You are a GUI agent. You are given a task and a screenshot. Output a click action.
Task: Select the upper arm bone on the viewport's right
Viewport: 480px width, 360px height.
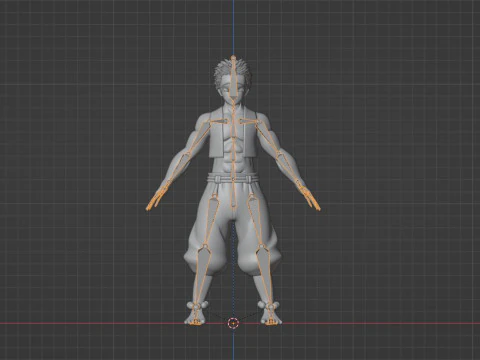(268, 138)
